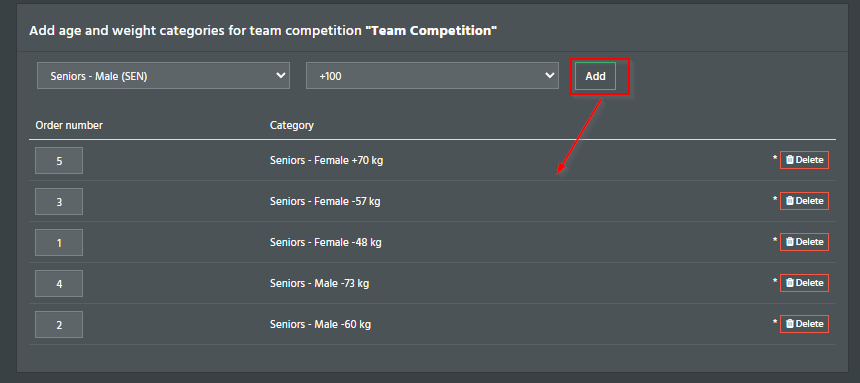Viewport: 860px width, 383px height.
Task: Open the Seniors - Male (SEN) age dropdown
Action: click(x=163, y=76)
